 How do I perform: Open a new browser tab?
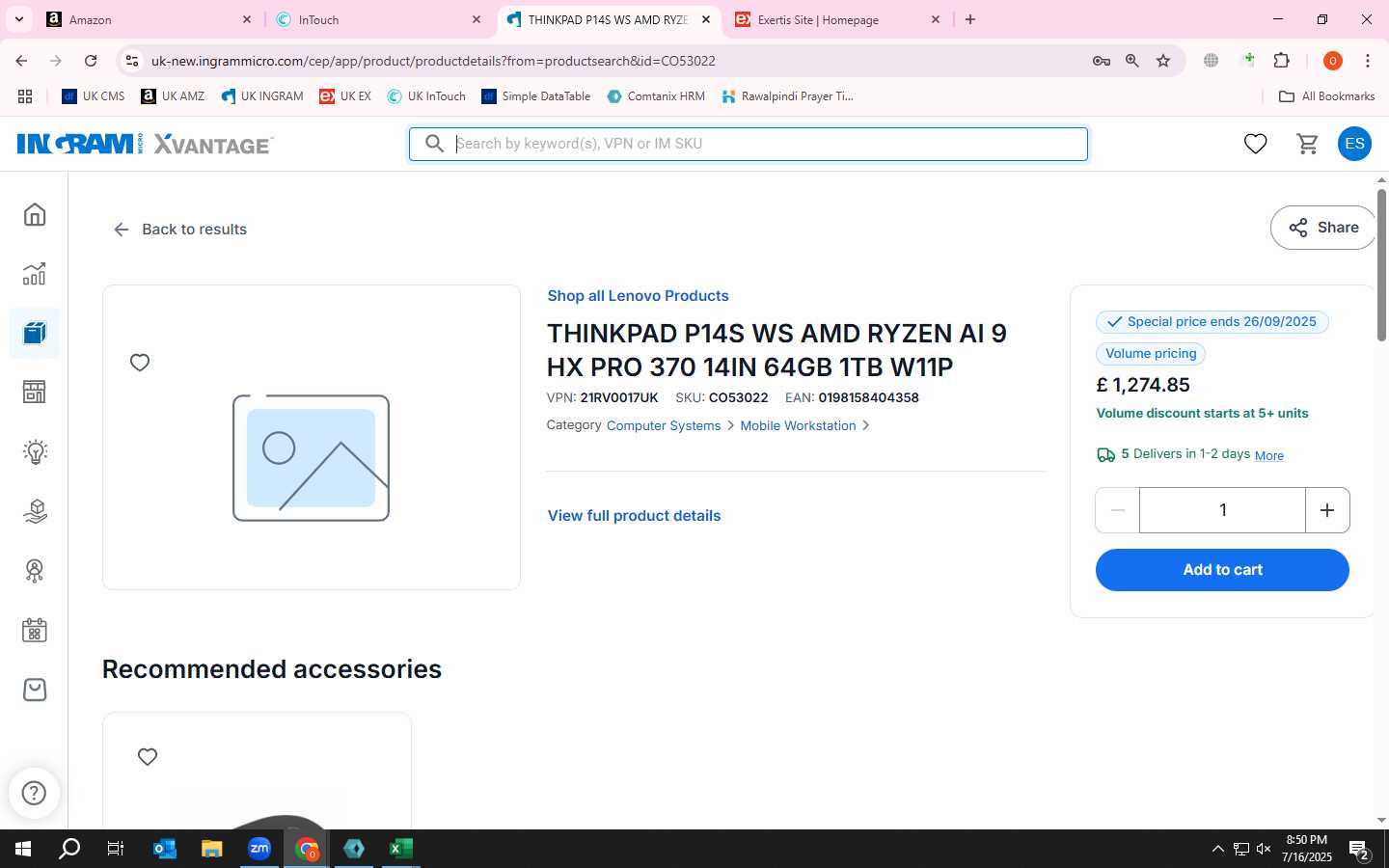[970, 19]
